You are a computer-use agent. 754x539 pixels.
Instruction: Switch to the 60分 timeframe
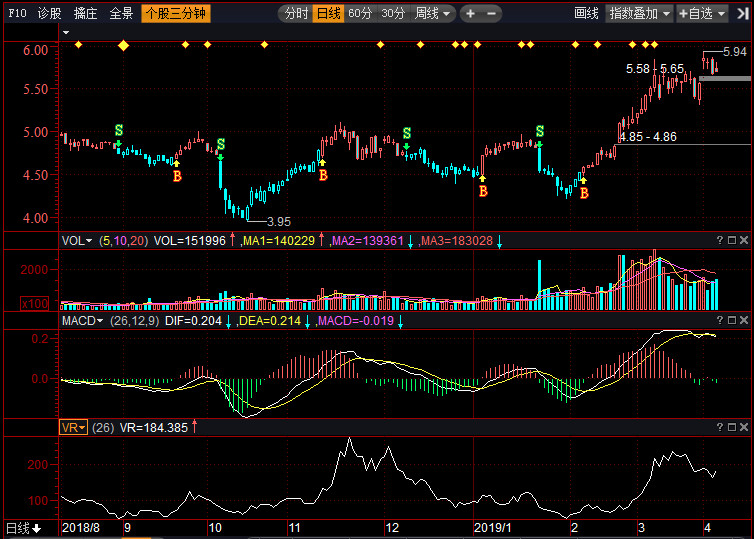(360, 13)
